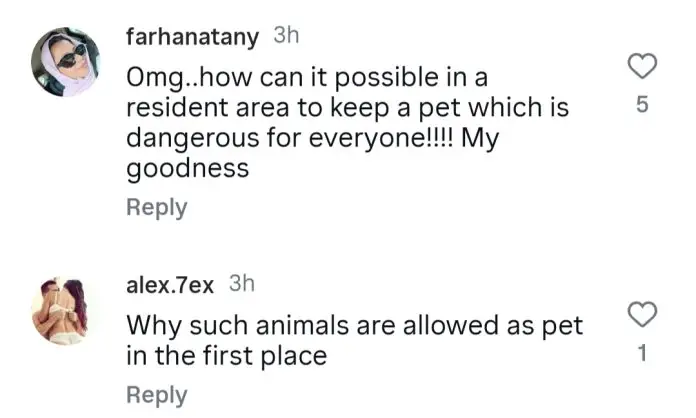Image resolution: width=696 pixels, height=418 pixels.
Task: Click the 3h timestamp beside farhanatany
Action: [x=286, y=36]
